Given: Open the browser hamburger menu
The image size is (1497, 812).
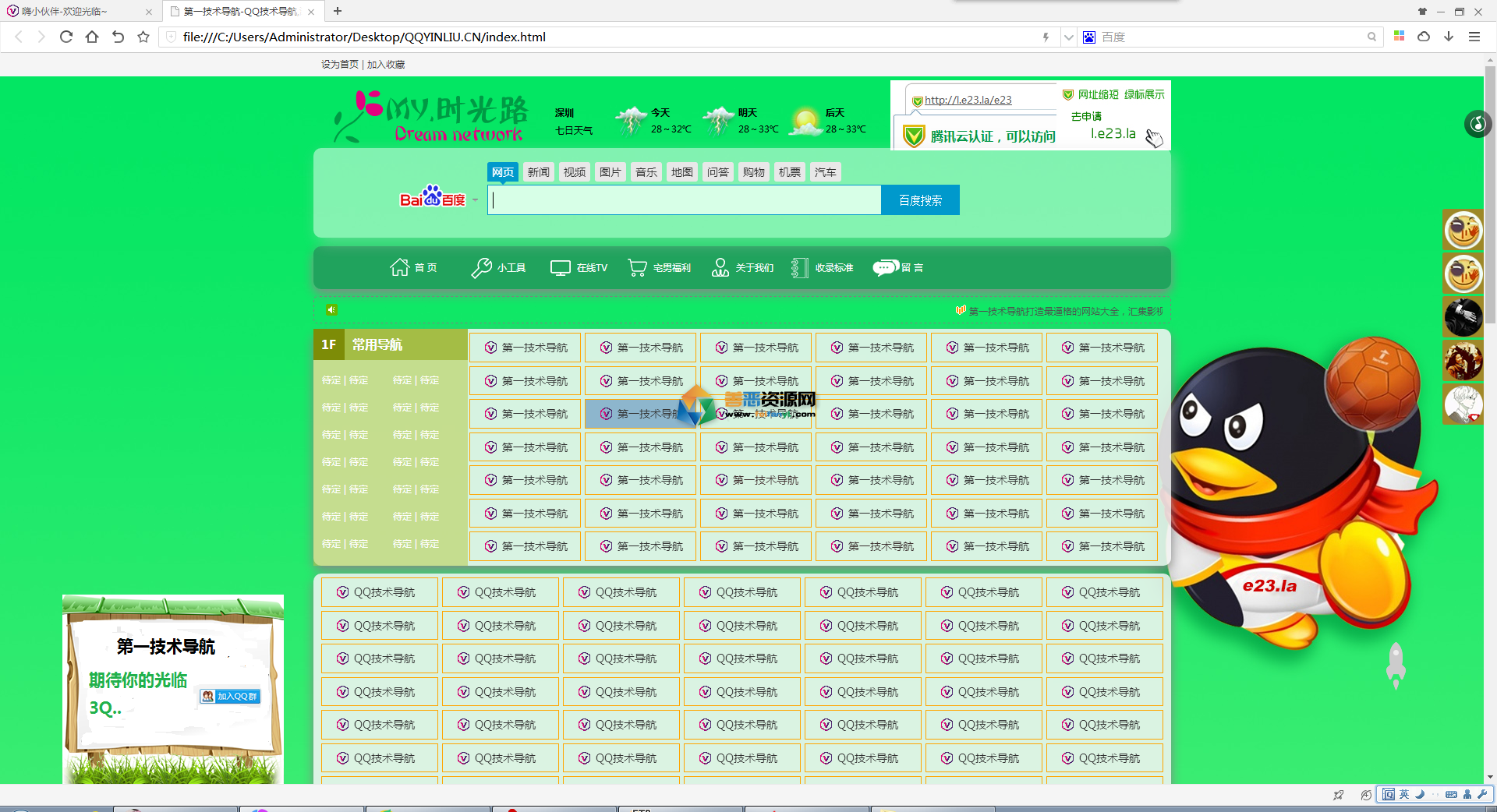Looking at the screenshot, I should click(x=1474, y=37).
